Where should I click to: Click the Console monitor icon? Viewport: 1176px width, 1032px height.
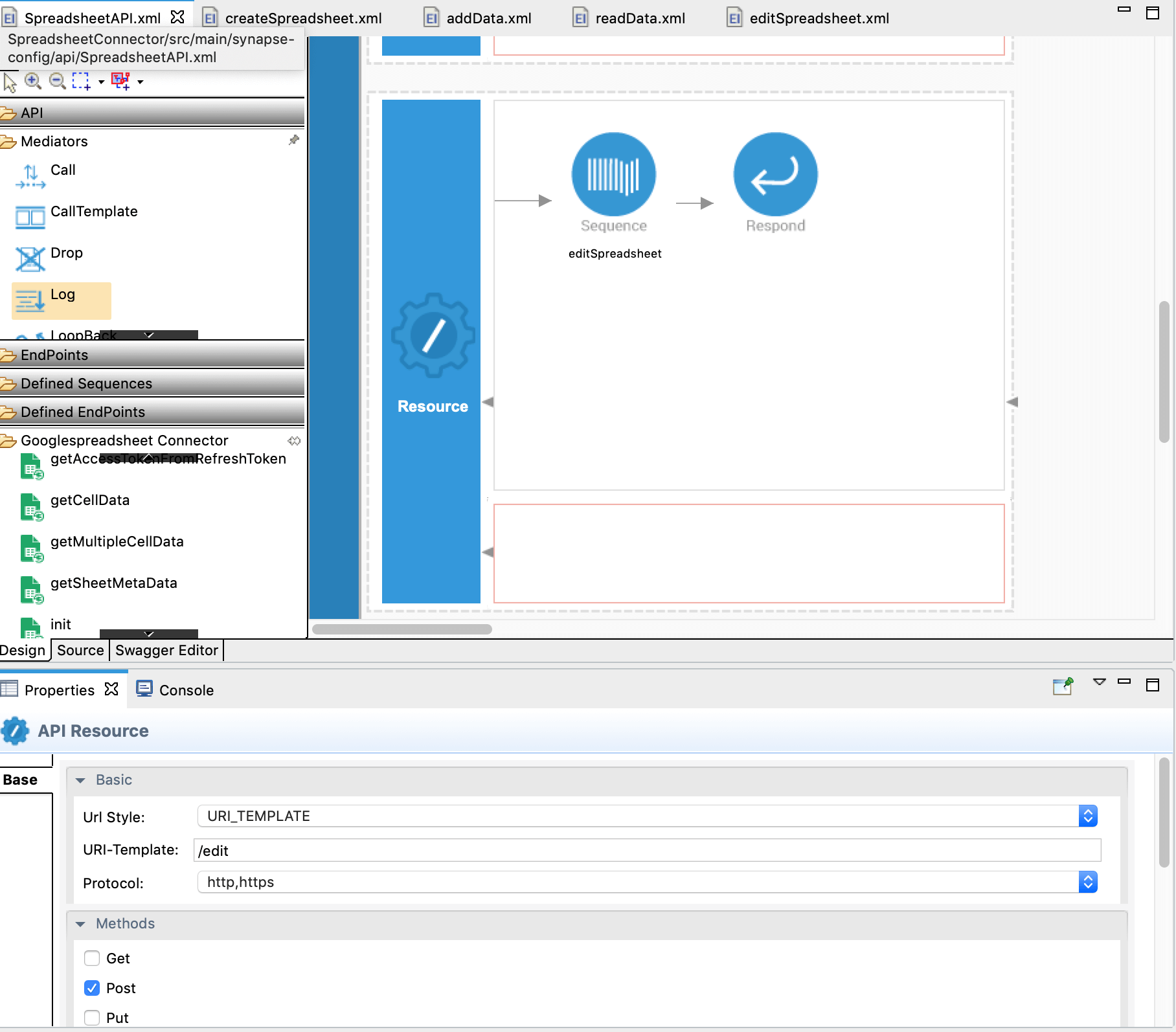[144, 689]
